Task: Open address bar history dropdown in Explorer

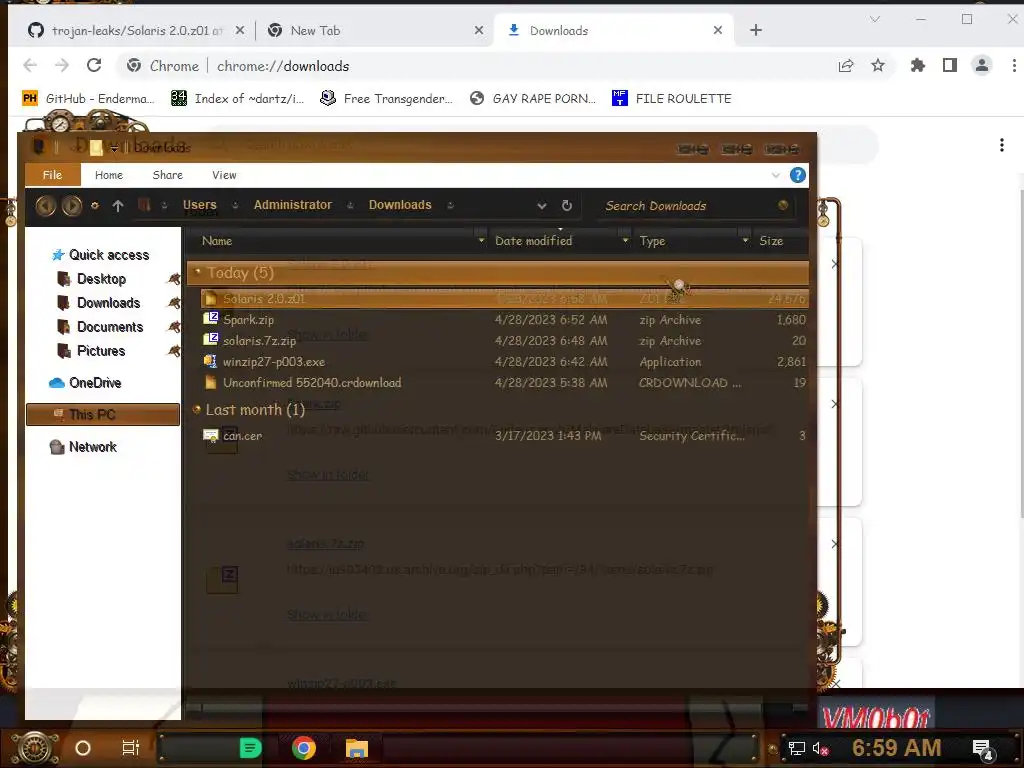Action: 541,206
